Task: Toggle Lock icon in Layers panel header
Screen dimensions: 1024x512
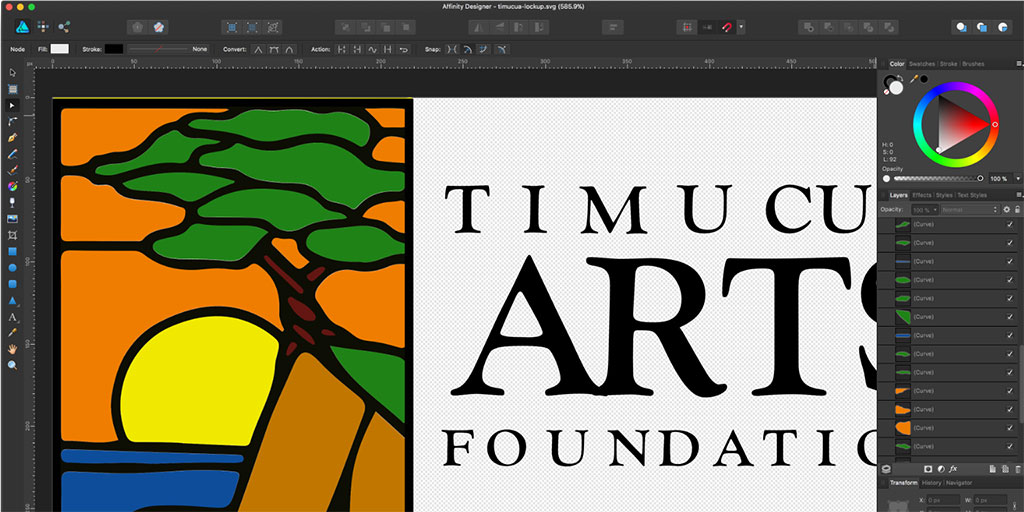Action: click(1017, 210)
